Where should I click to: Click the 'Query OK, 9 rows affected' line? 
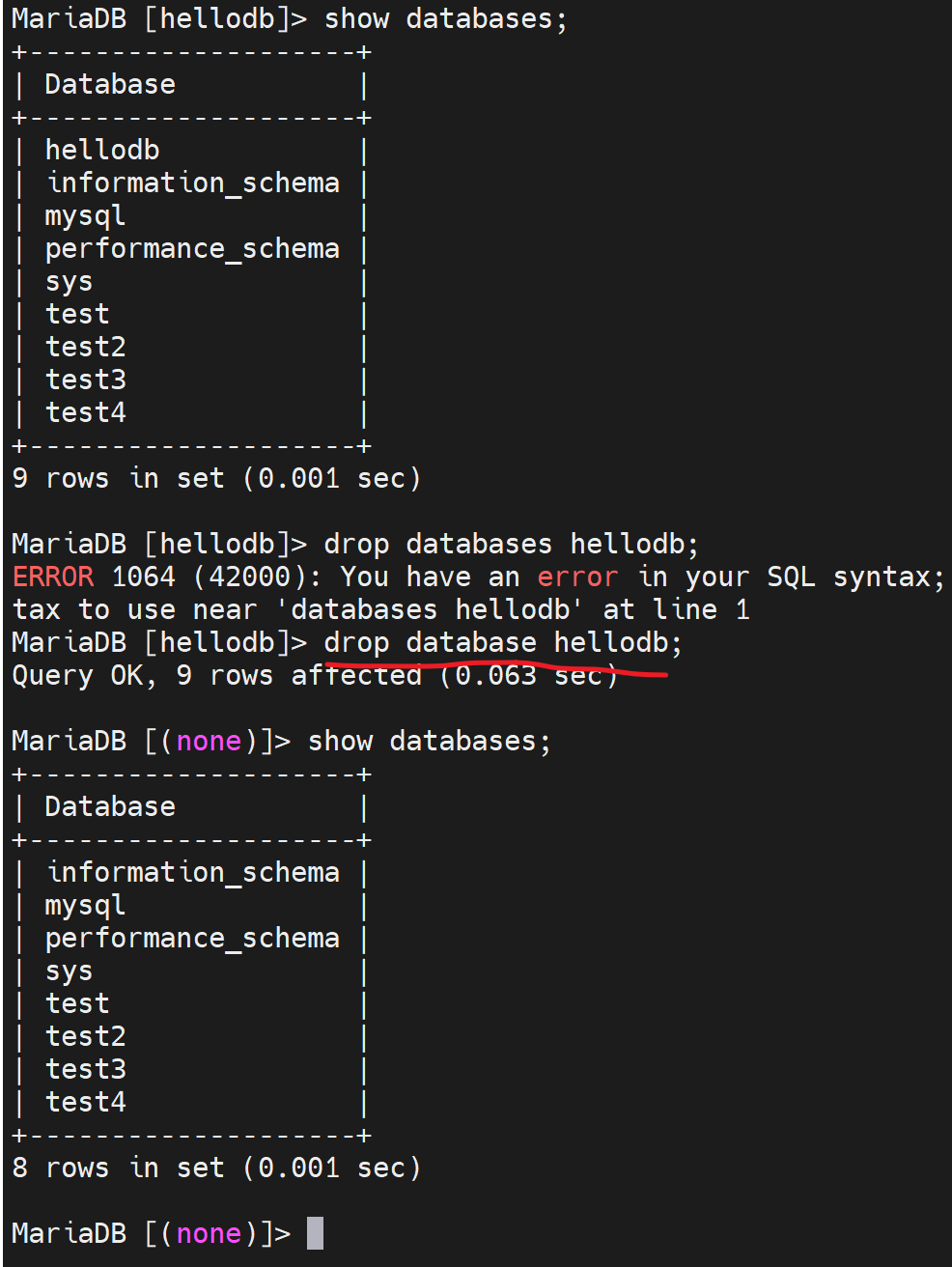[314, 675]
